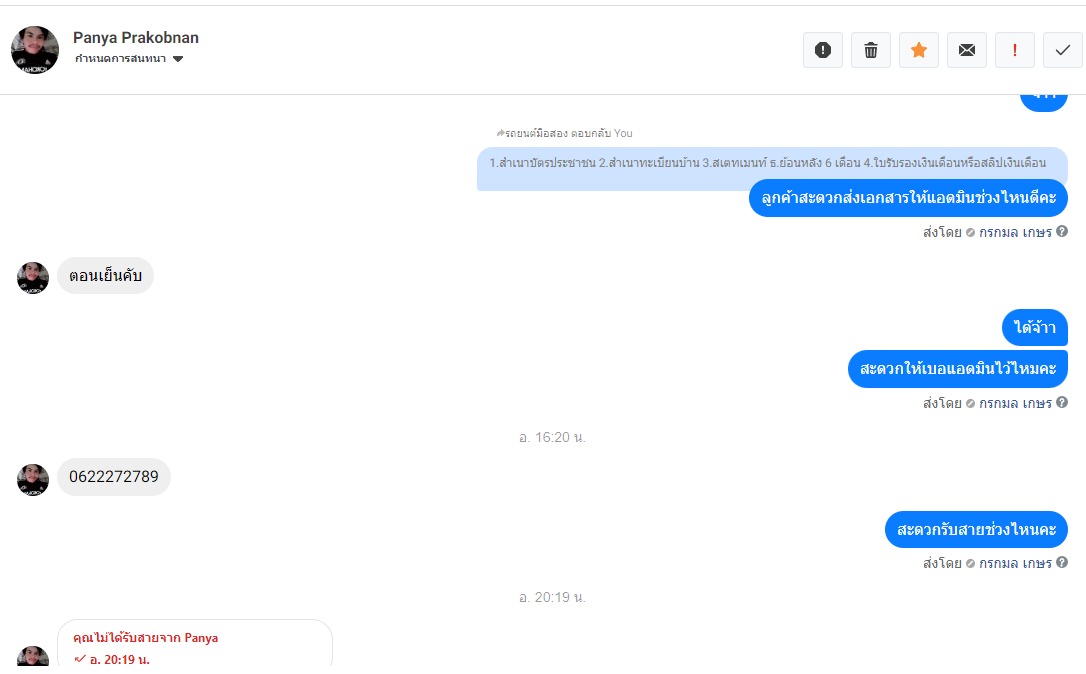Click the ตอนเย็นคับ message bubble
This screenshot has width=1086, height=674.
point(105,276)
